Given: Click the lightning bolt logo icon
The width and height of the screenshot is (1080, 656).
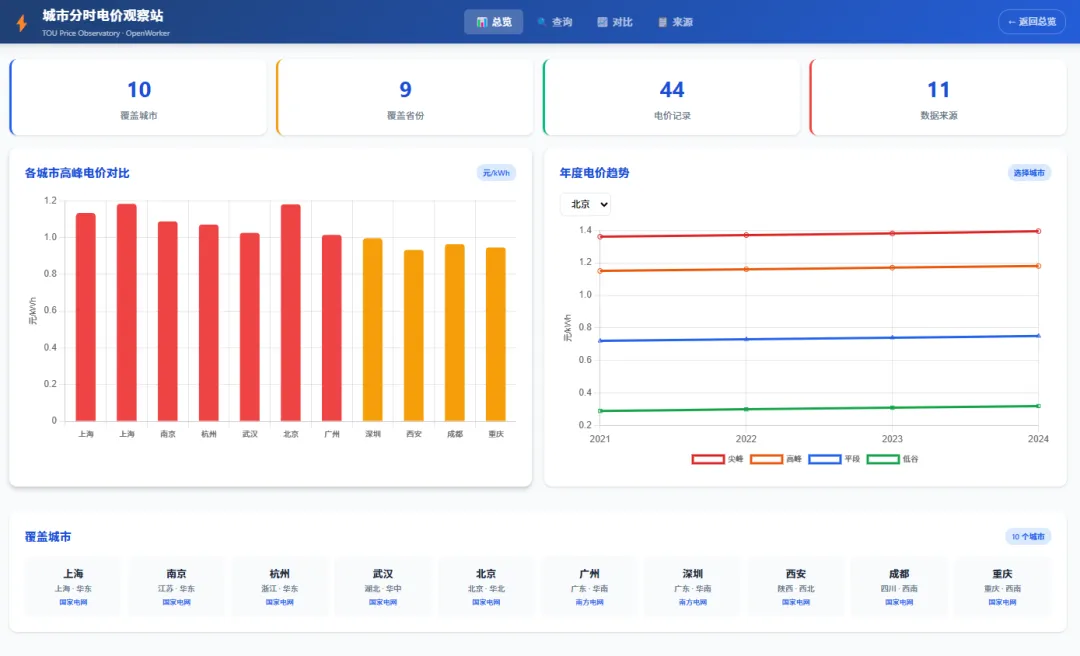Looking at the screenshot, I should tap(21, 23).
